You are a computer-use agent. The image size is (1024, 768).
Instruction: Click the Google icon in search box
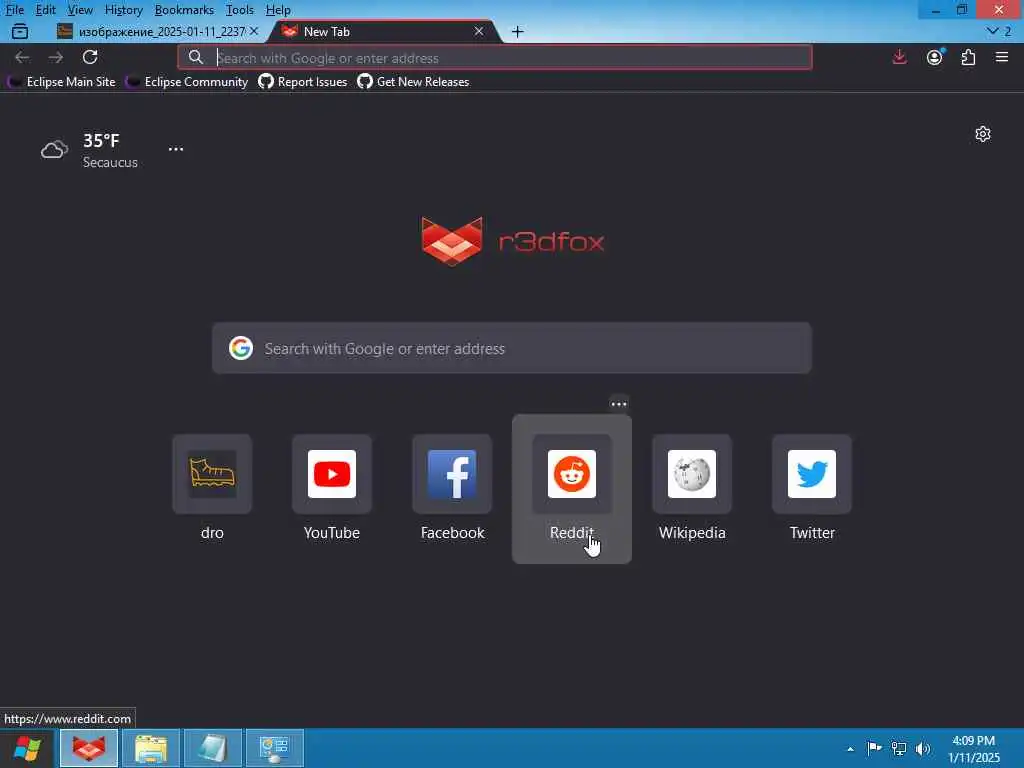[x=241, y=348]
